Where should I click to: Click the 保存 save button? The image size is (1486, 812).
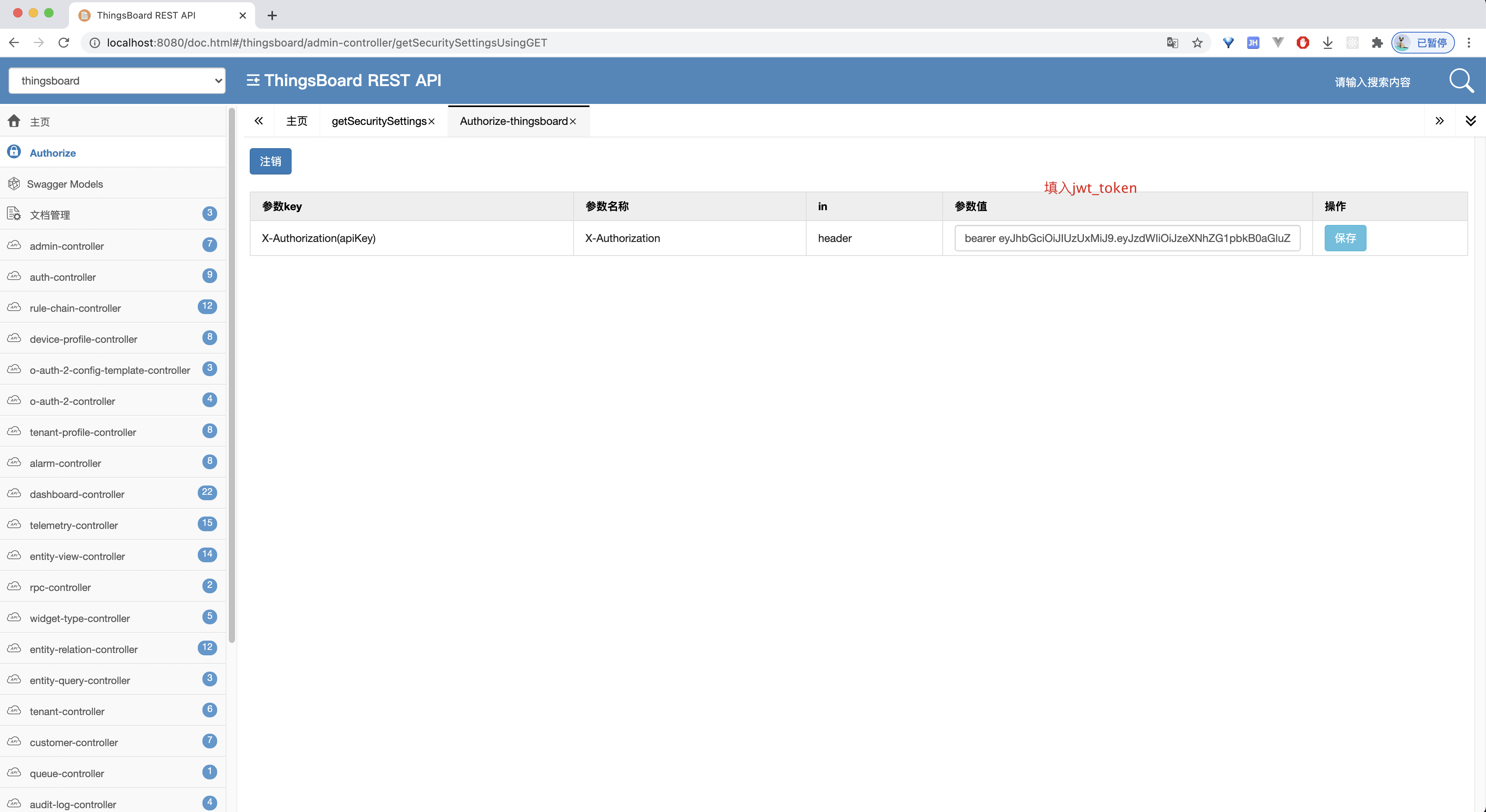click(1345, 238)
